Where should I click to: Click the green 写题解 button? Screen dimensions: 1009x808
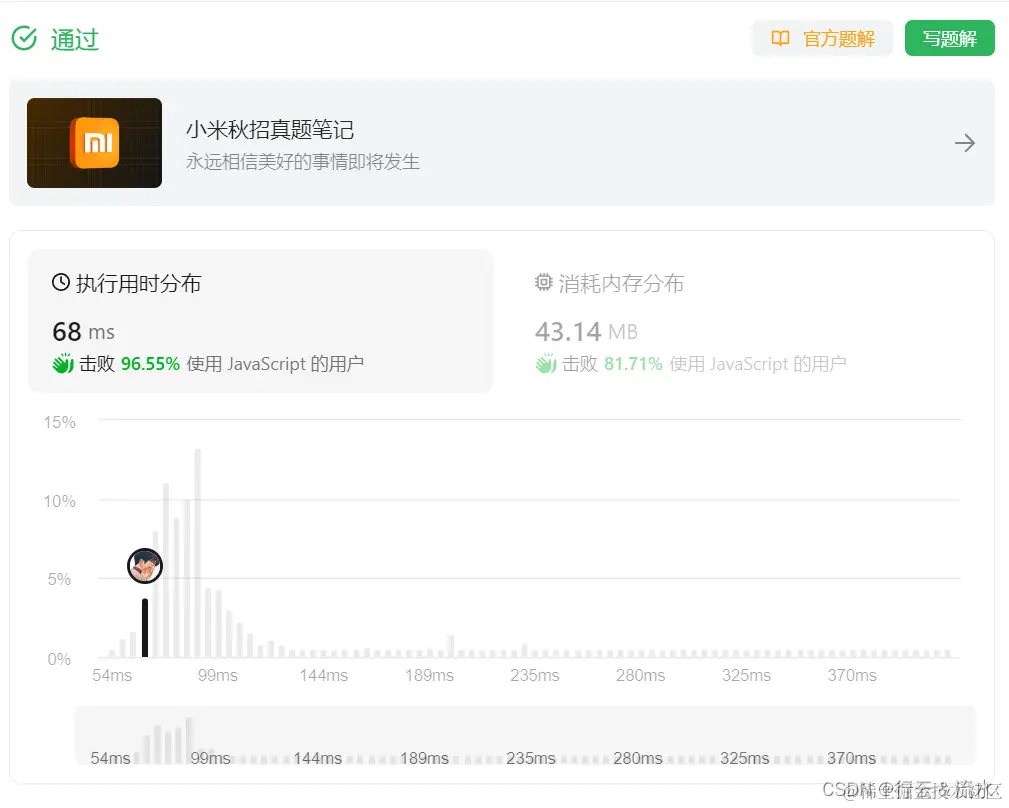pos(949,39)
